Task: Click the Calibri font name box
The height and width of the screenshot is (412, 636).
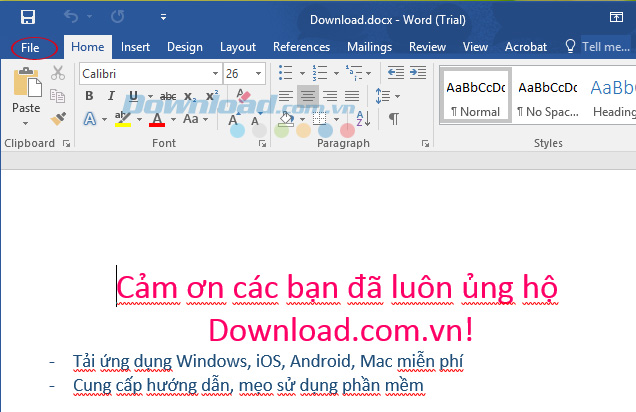Action: point(145,74)
